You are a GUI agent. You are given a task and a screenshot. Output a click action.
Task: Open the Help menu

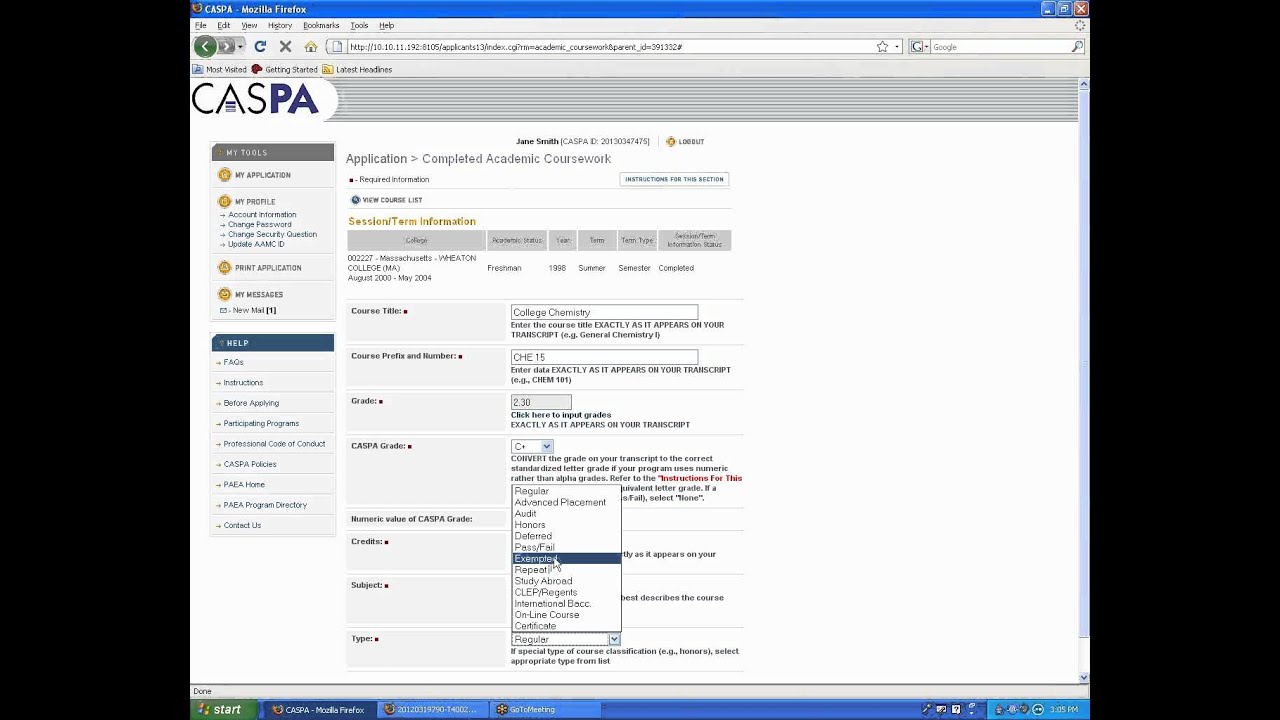point(386,25)
